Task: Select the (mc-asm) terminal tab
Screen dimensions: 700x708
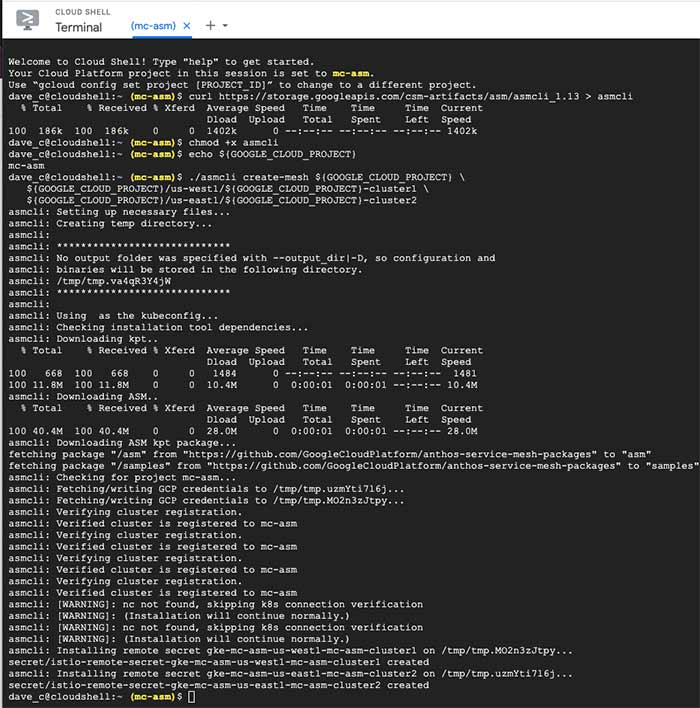Action: [153, 26]
